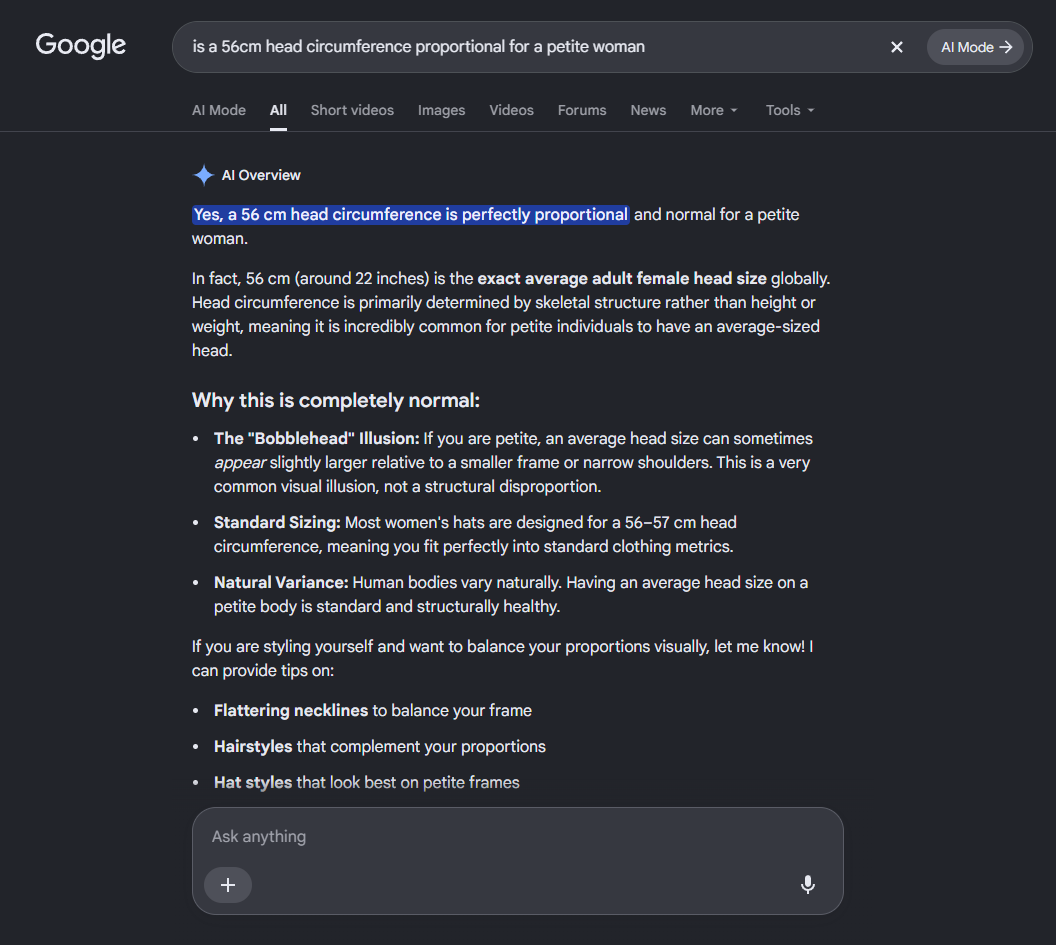Click the 'Hat styles' bullet text

point(253,782)
